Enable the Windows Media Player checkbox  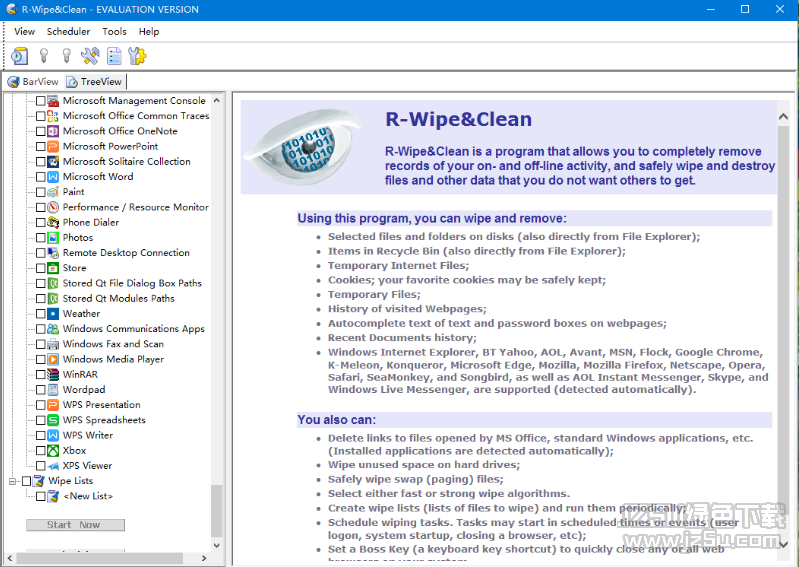click(41, 360)
